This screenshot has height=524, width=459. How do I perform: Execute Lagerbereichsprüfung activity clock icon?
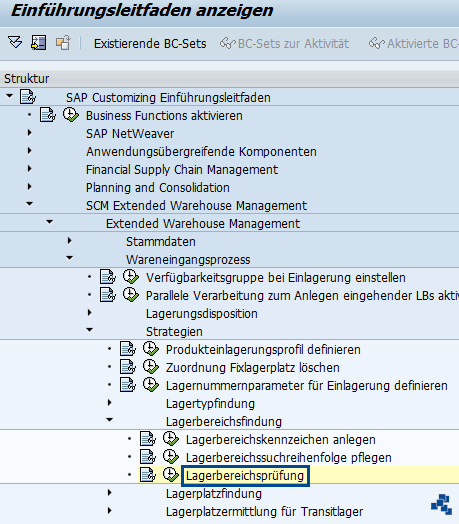pos(171,475)
